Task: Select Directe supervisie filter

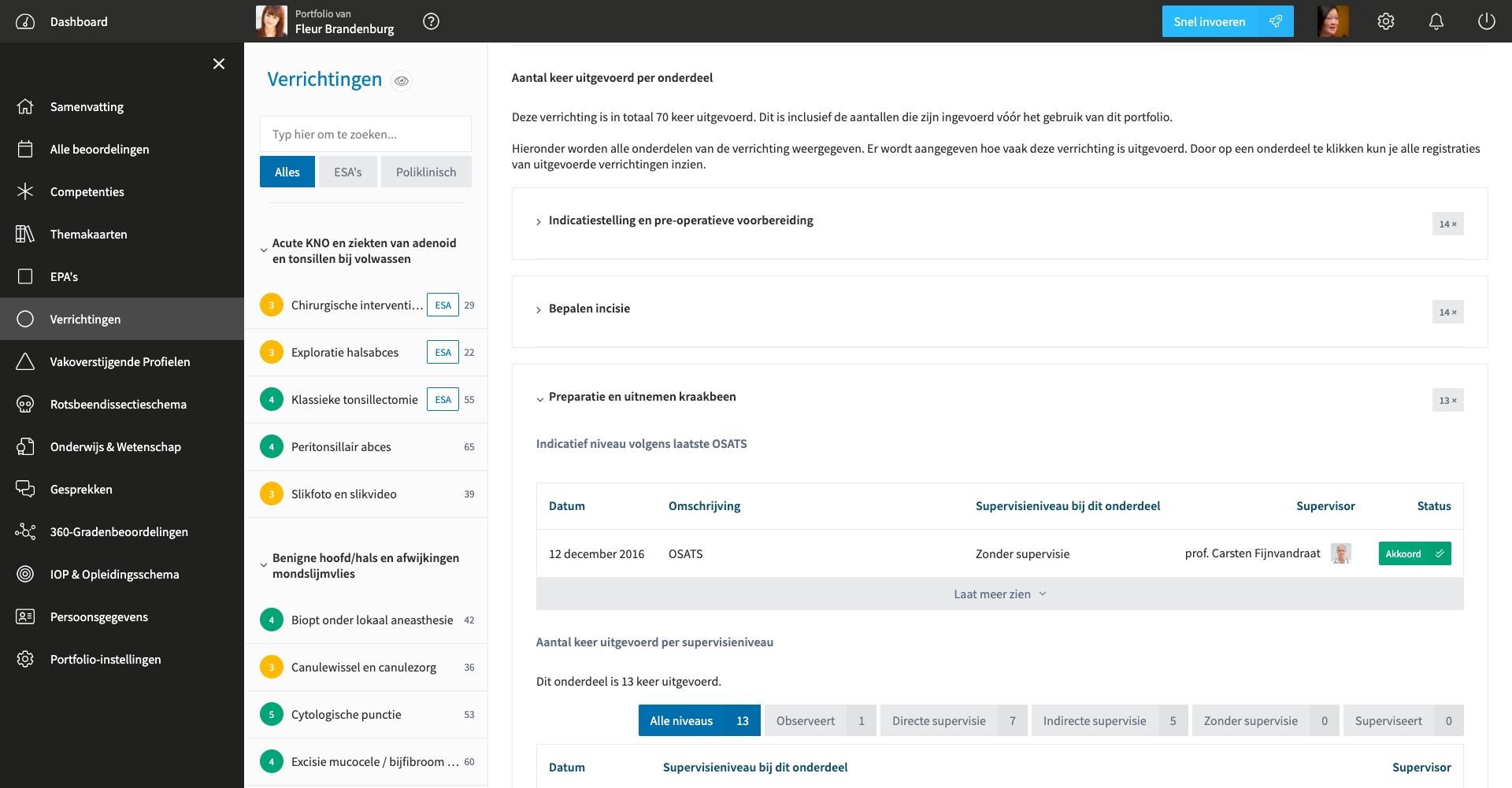Action: tap(954, 720)
